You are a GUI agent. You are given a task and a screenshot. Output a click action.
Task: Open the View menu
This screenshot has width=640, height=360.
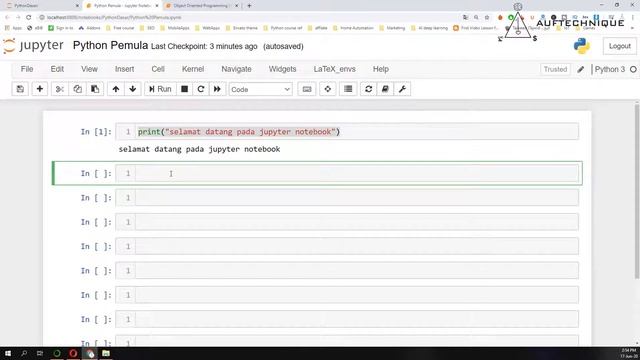coord(89,69)
